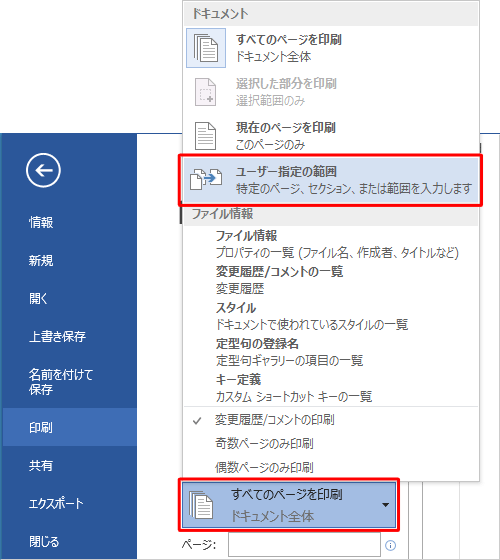Enable 奇数ページのみ印刷

pyautogui.click(x=264, y=444)
